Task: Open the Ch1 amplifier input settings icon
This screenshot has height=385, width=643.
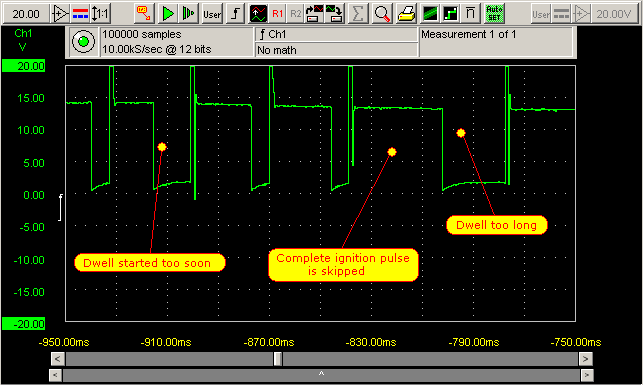Action: 60,14
